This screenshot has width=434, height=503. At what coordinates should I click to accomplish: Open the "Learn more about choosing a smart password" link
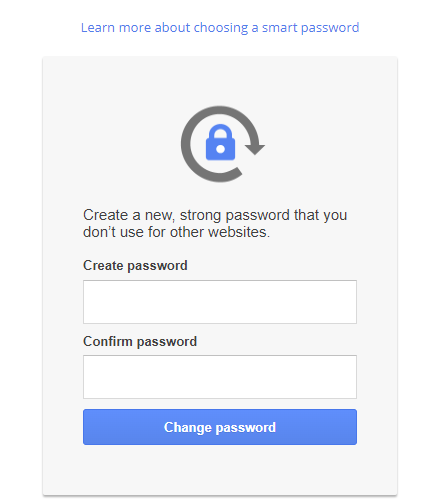[x=220, y=28]
